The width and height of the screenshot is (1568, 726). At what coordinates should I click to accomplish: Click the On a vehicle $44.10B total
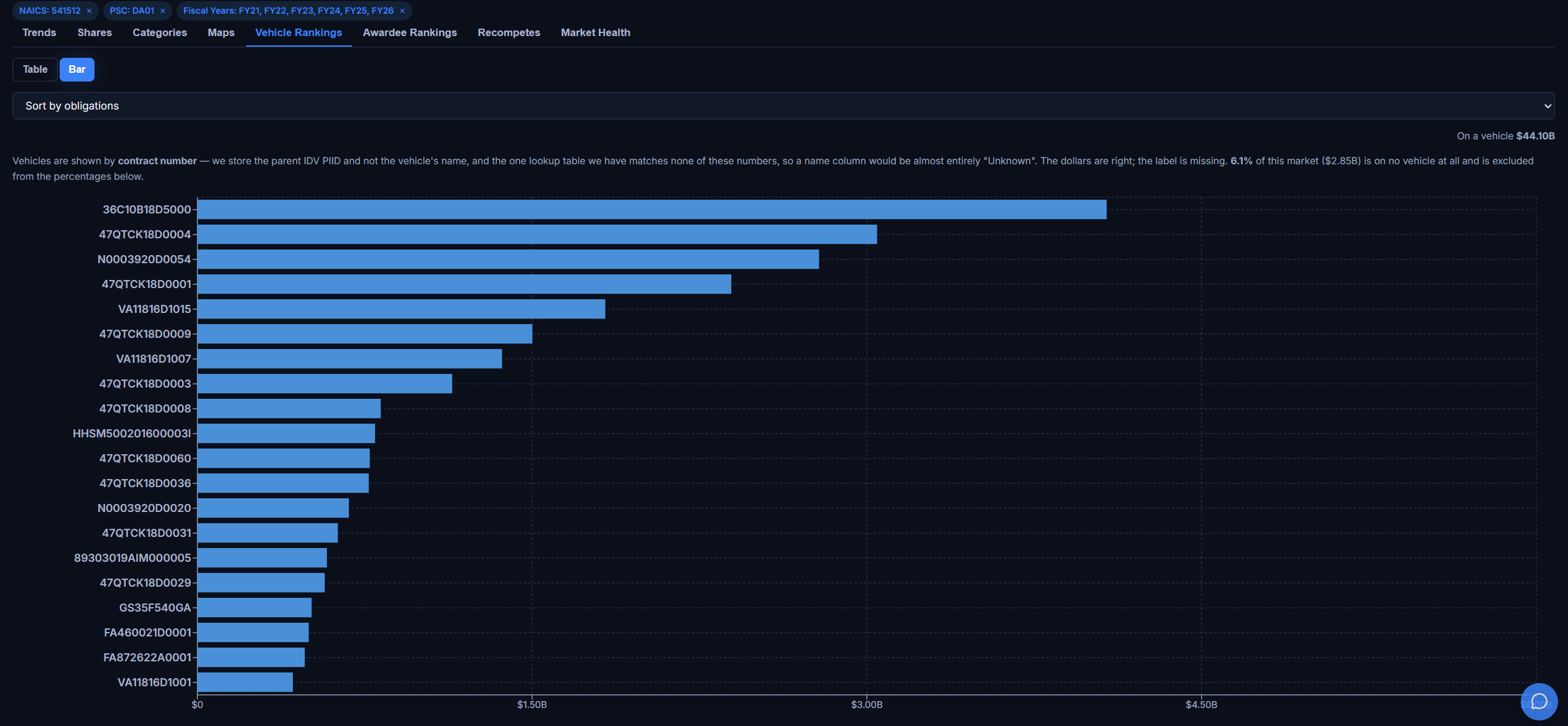tap(1505, 136)
